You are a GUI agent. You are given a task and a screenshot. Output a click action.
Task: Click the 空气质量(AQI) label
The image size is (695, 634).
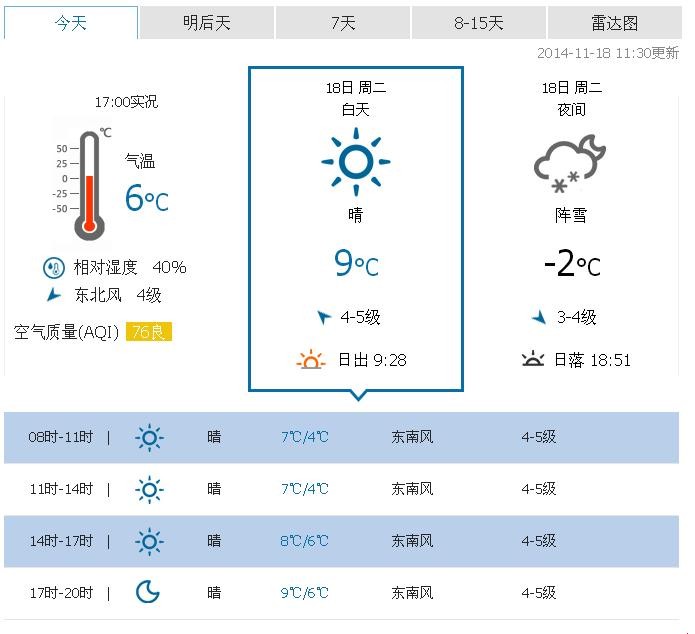pos(67,332)
